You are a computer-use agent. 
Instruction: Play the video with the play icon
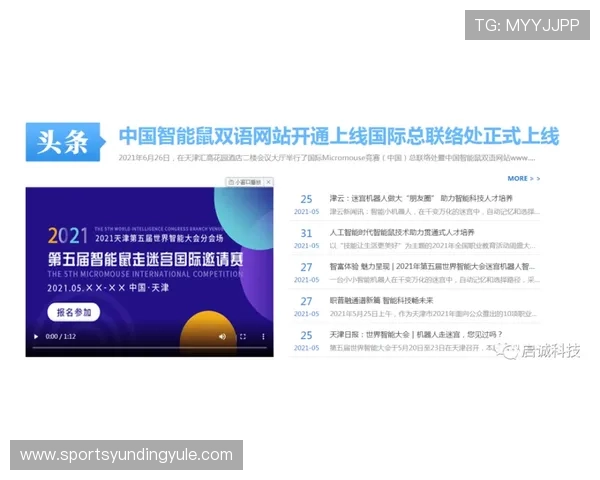point(36,336)
